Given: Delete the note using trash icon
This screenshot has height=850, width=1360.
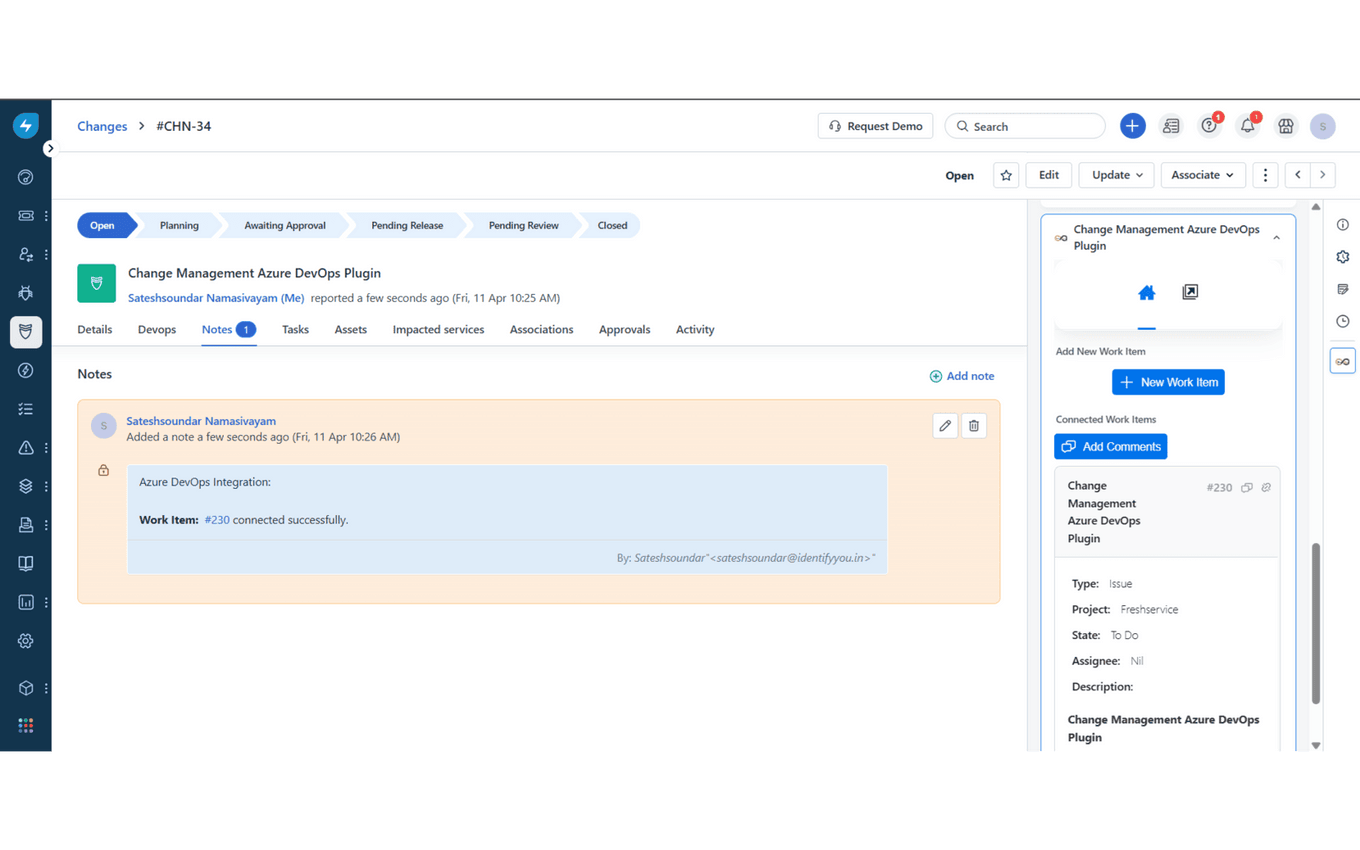Looking at the screenshot, I should pyautogui.click(x=974, y=426).
